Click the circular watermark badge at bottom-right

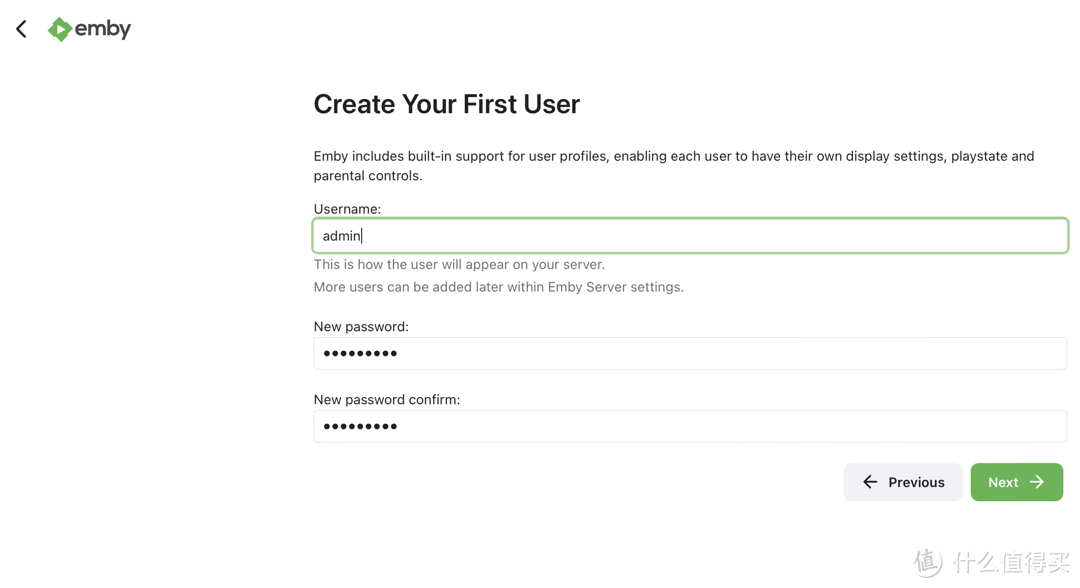coord(928,562)
